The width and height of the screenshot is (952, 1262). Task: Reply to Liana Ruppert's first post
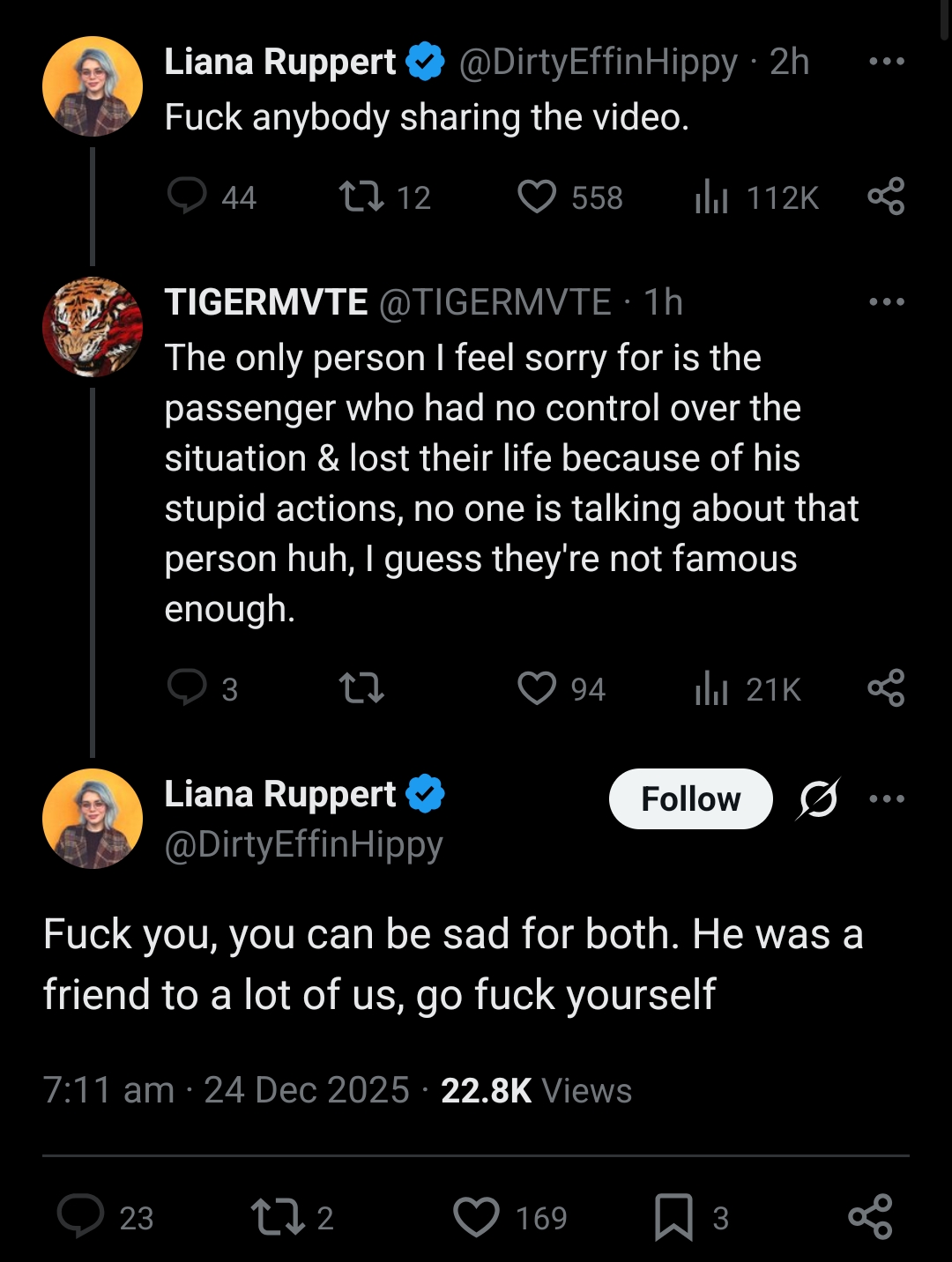pos(187,196)
